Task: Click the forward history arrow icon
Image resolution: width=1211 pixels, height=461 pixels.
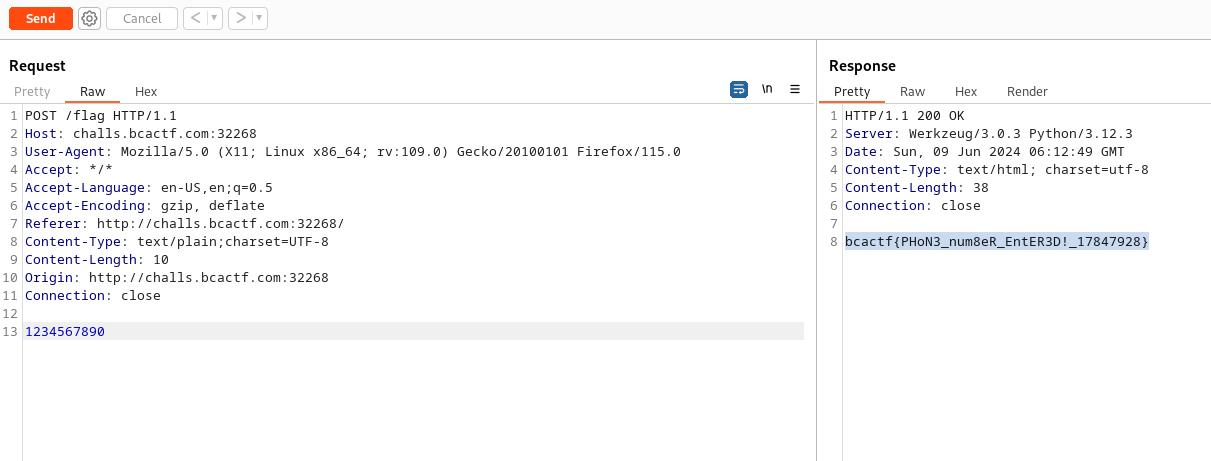Action: [x=240, y=18]
